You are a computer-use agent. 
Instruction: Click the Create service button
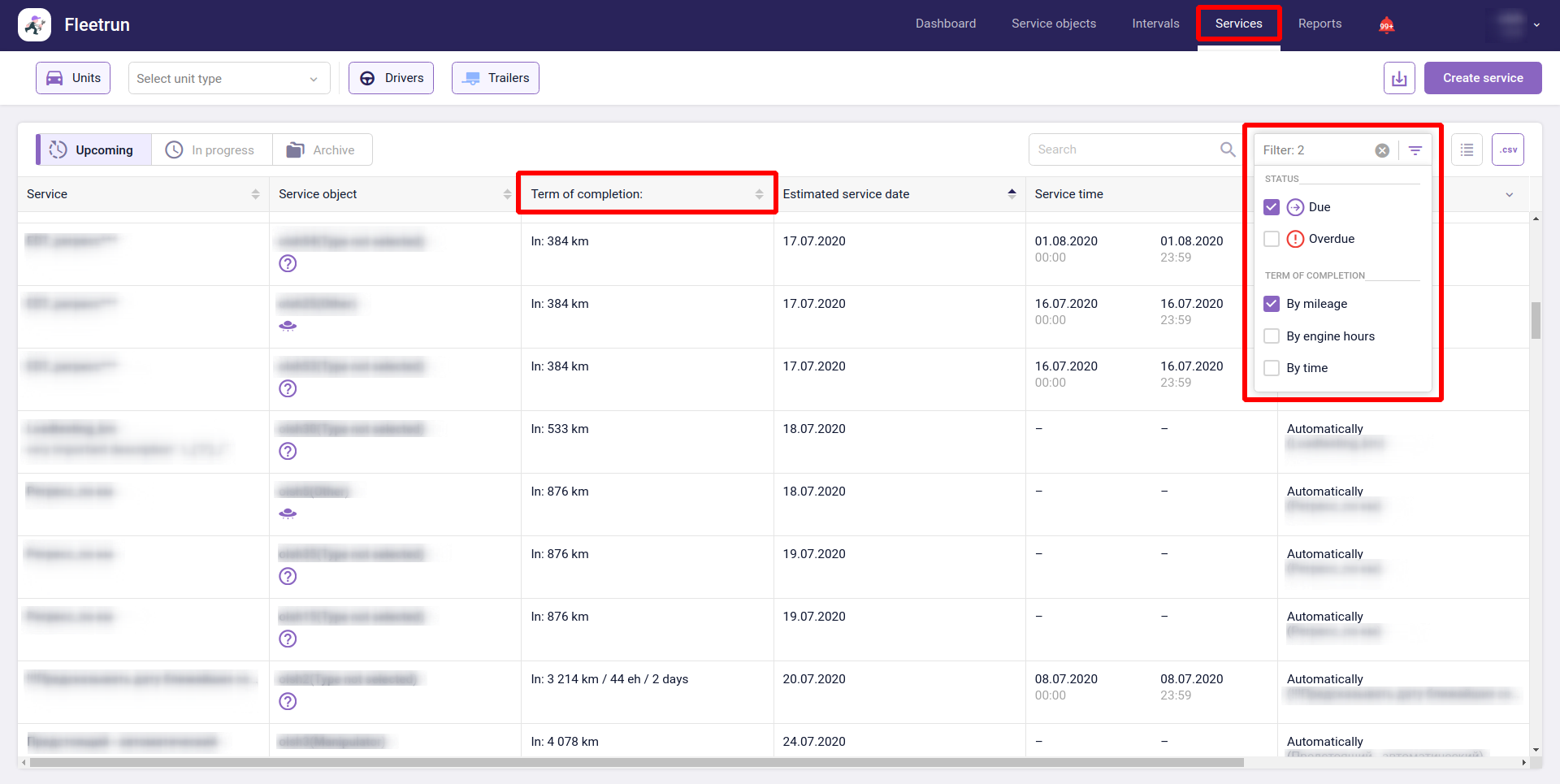click(1482, 78)
